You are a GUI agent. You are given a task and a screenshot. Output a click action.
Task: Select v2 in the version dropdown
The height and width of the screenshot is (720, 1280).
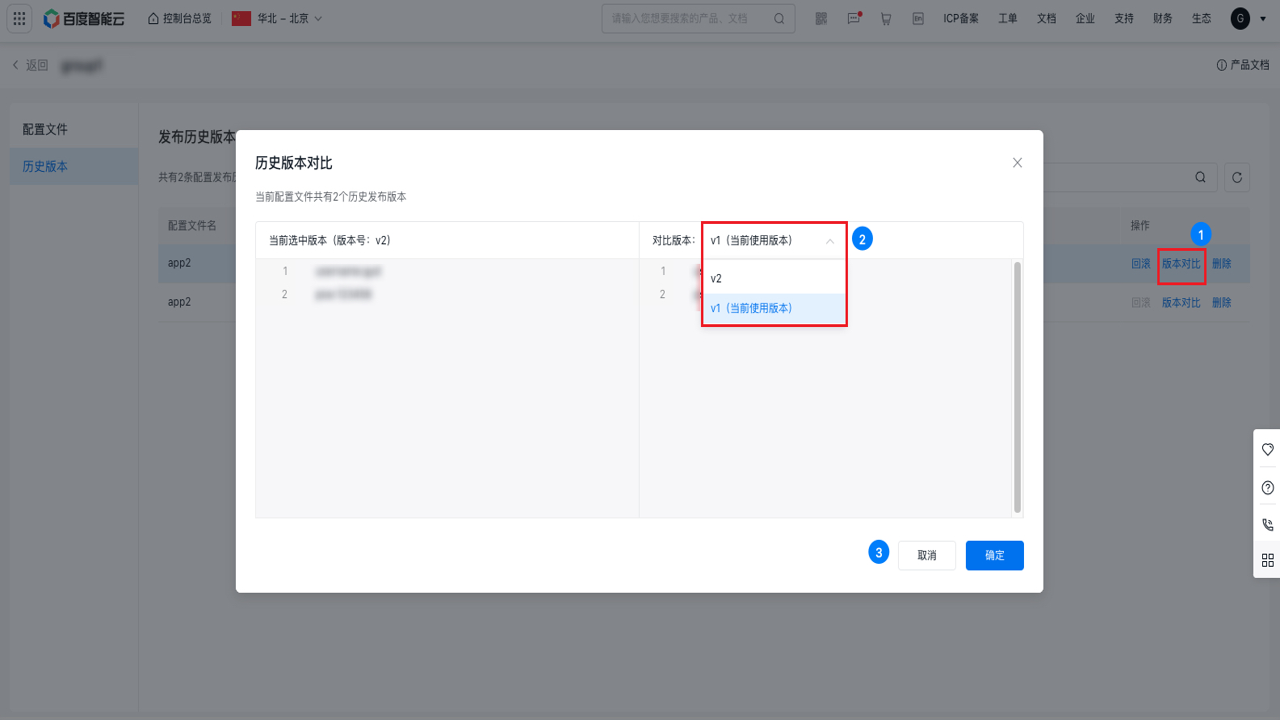point(774,278)
